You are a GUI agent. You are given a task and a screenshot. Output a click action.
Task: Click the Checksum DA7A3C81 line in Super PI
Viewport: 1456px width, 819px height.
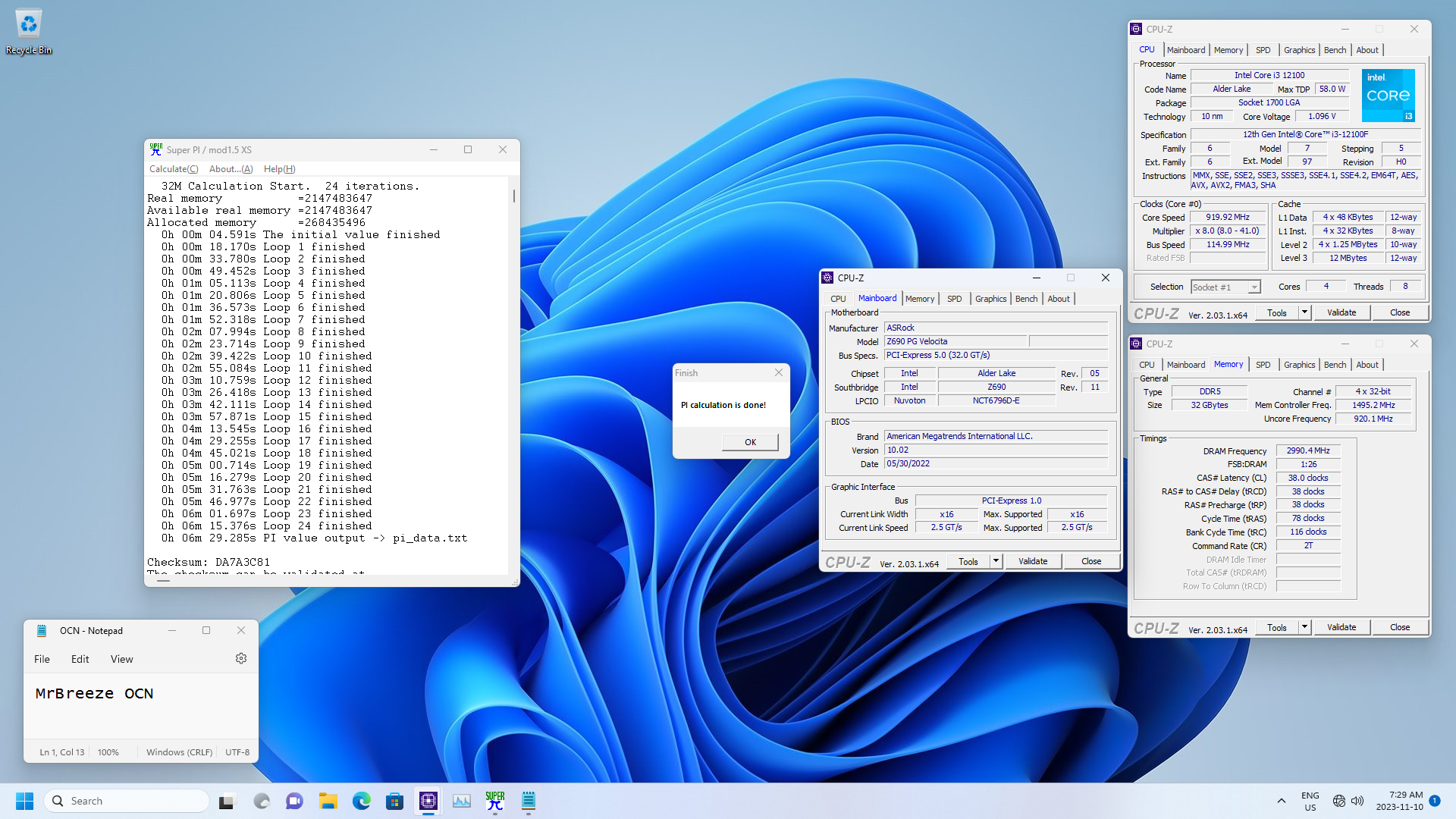(x=209, y=562)
